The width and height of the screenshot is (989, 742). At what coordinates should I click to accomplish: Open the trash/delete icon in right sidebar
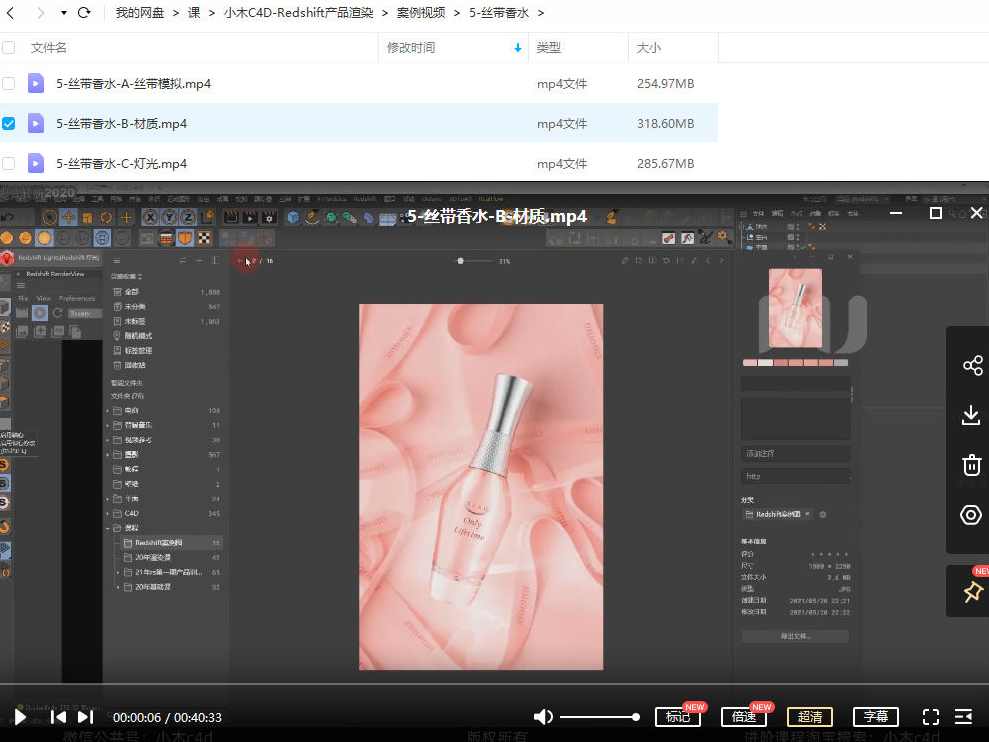(x=971, y=465)
